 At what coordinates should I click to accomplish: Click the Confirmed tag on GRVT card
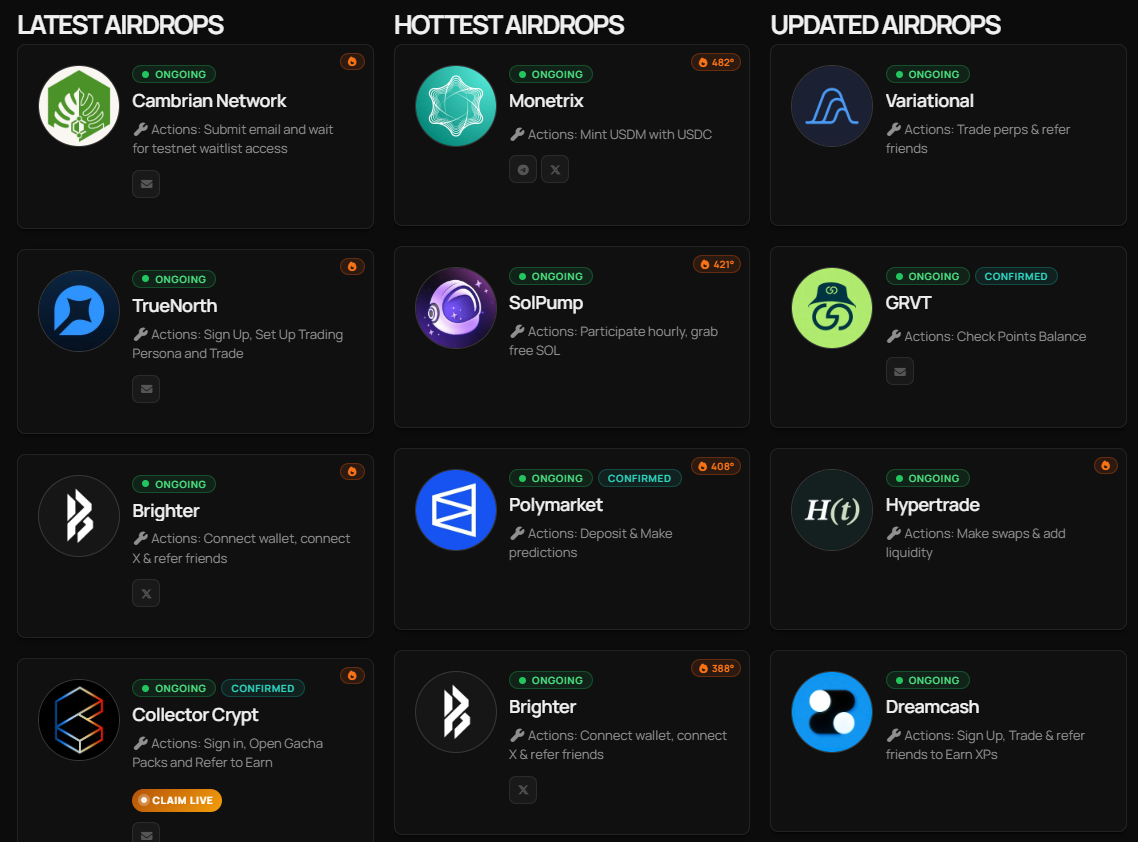pos(1015,277)
